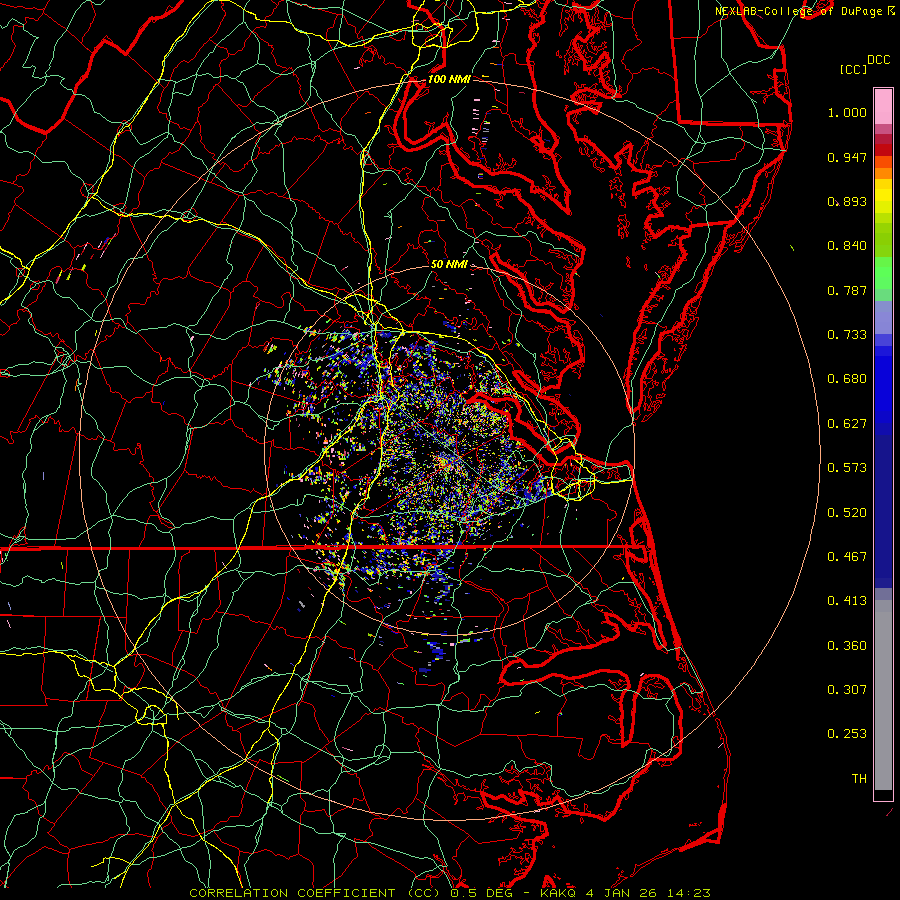Pick the red swatch beside 0.947
The width and height of the screenshot is (900, 900).
coord(883,150)
